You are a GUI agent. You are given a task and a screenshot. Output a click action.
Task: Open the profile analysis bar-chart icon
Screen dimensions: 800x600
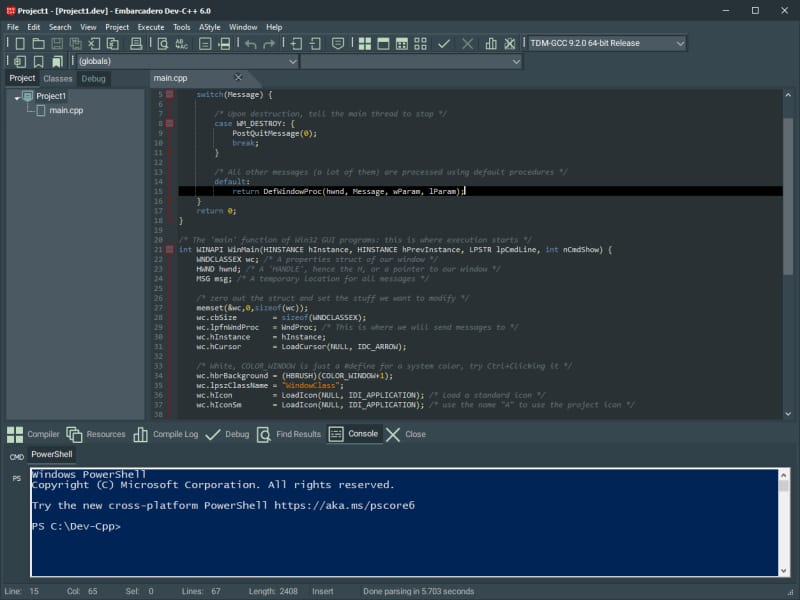pos(490,43)
